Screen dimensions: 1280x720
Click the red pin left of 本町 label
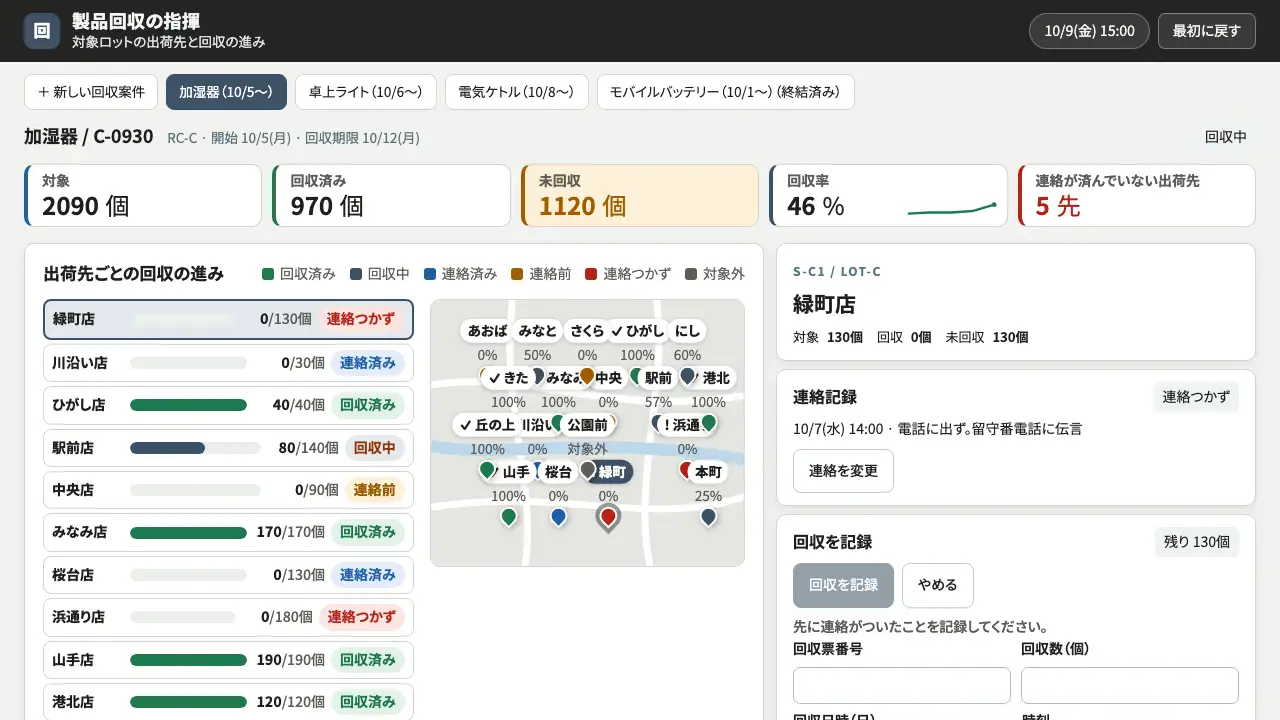687,469
